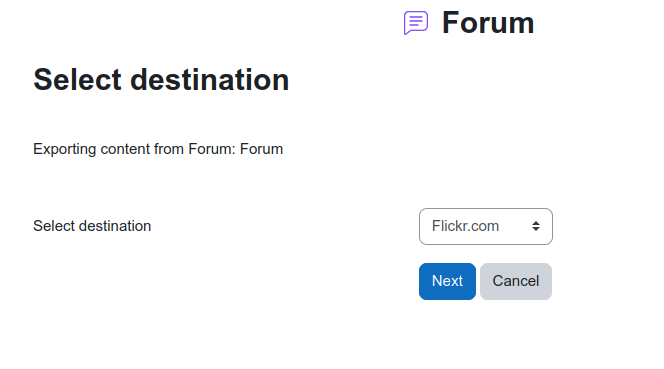Click the Exporting content from Forum text
This screenshot has width=664, height=369.
(x=158, y=149)
